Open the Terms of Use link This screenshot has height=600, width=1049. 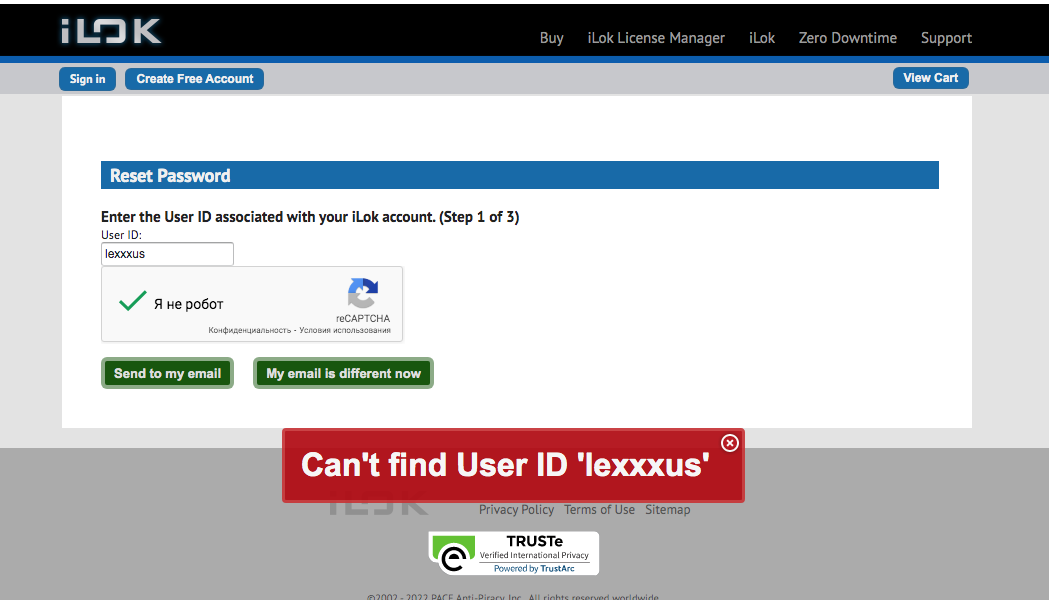click(x=599, y=510)
